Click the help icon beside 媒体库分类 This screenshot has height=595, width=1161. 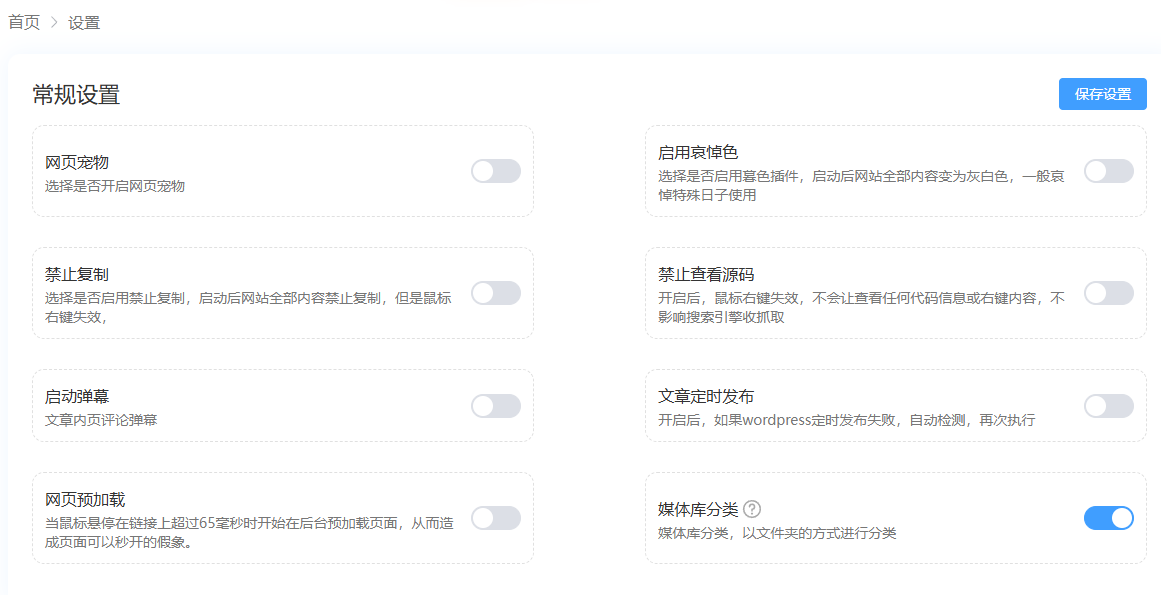pos(752,509)
